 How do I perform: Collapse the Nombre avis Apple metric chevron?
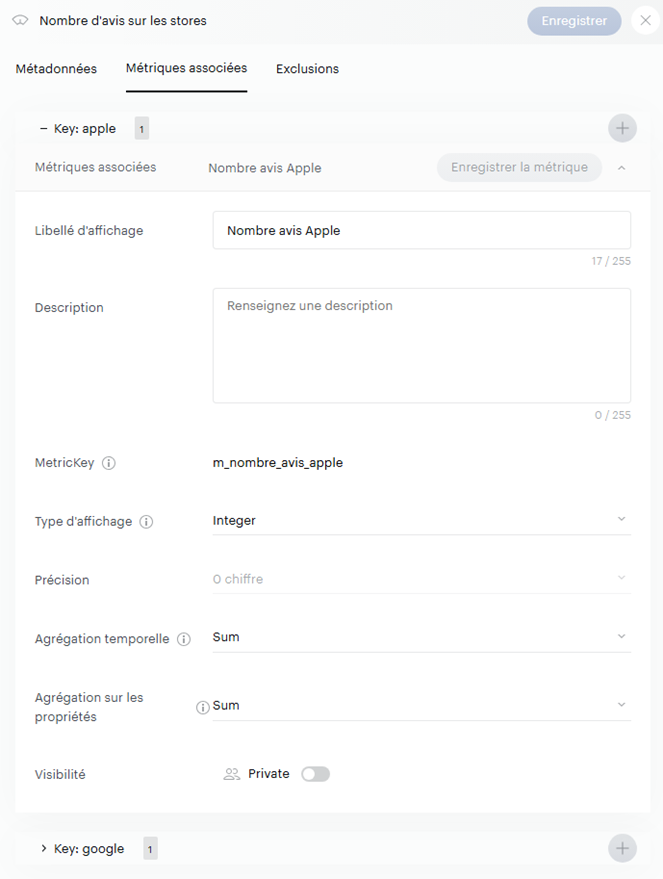(622, 168)
